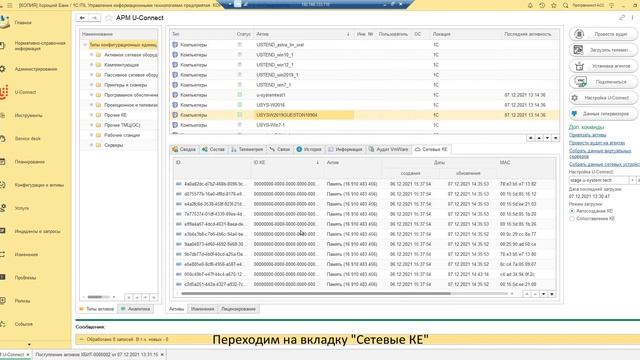Open the Инструменты sidebar section
The width and height of the screenshot is (640, 360).
(28, 116)
